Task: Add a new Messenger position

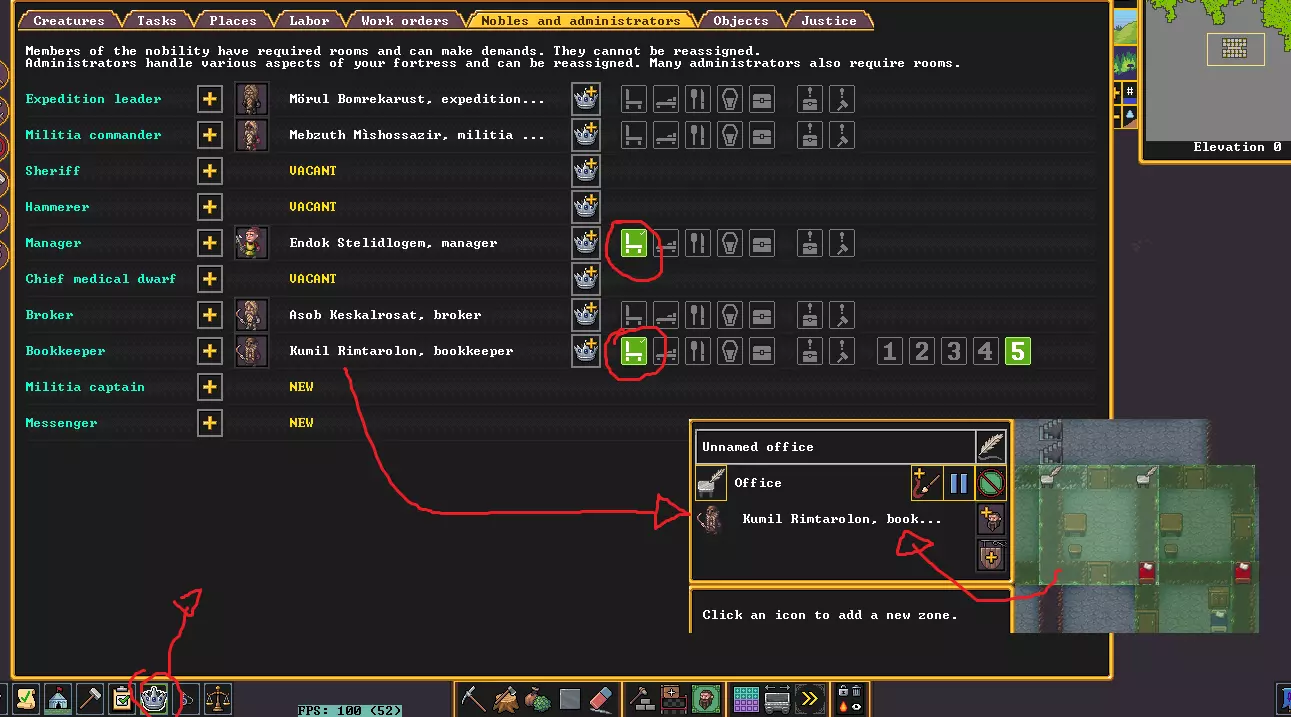Action: point(209,423)
